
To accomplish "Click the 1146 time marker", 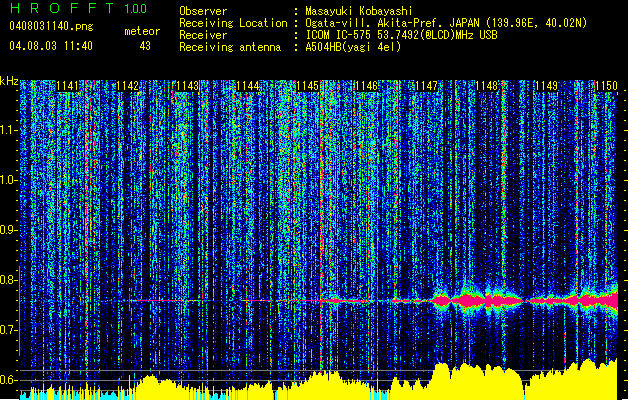I will click(367, 86).
